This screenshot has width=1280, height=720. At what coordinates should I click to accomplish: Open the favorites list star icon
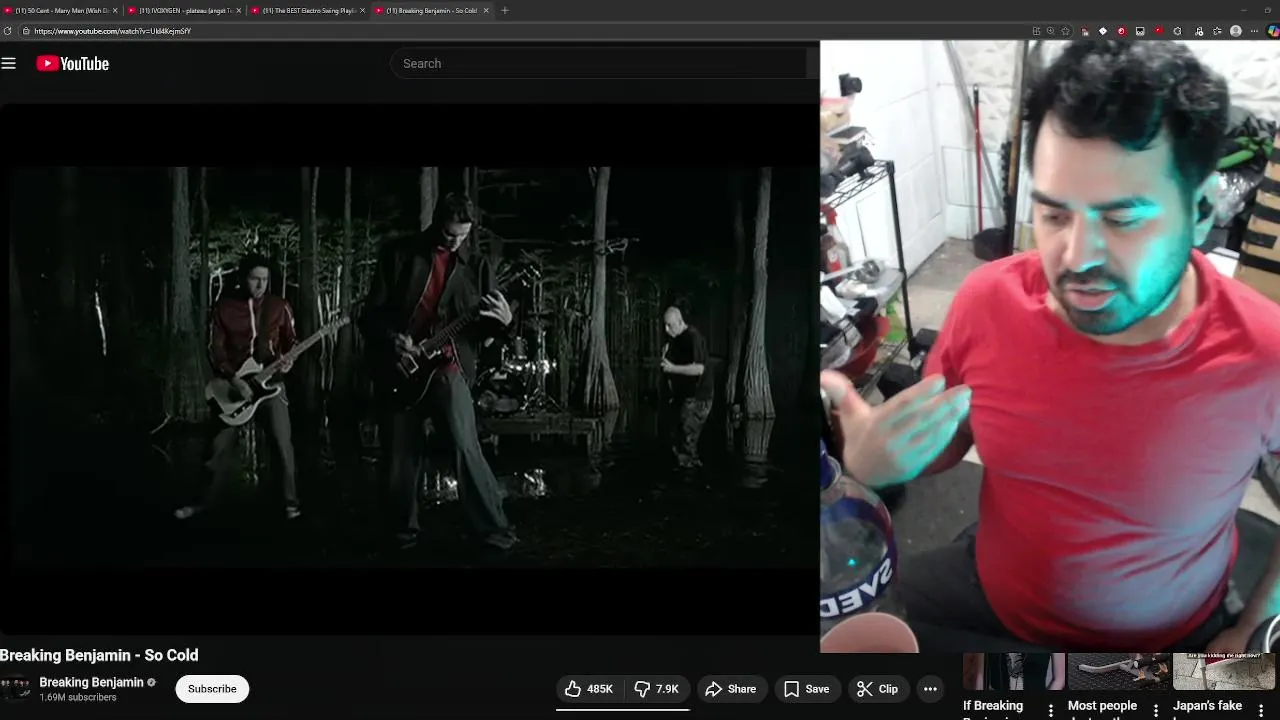coord(1217,31)
